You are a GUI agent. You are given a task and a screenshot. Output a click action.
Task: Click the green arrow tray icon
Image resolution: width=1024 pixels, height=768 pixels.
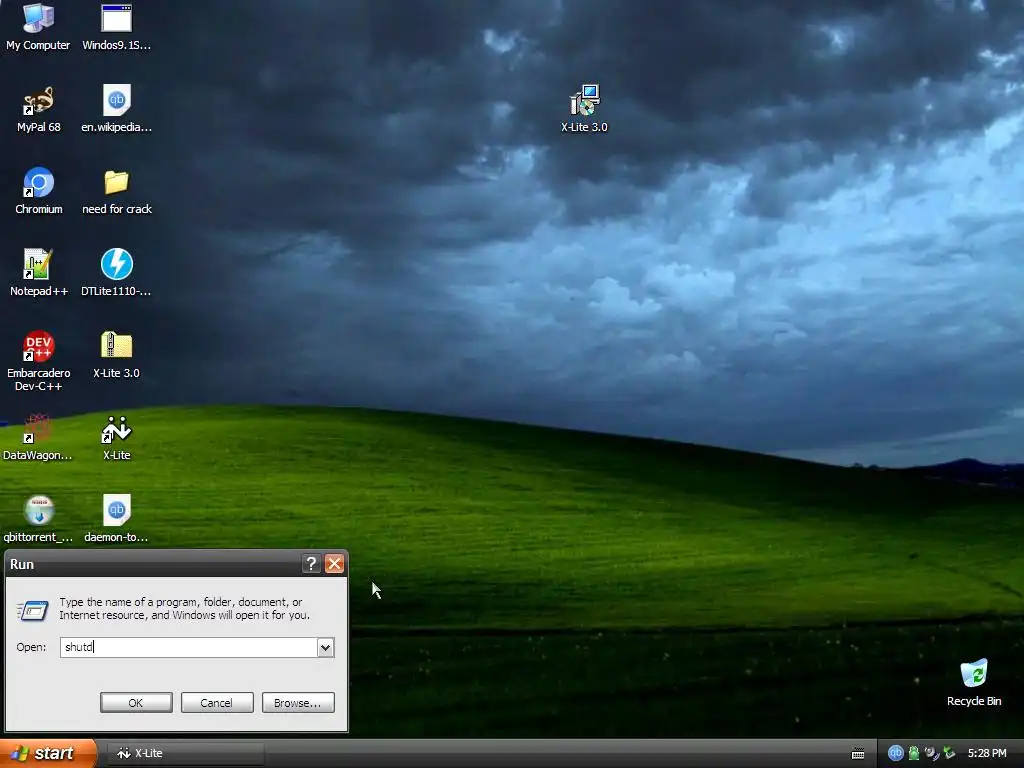949,753
